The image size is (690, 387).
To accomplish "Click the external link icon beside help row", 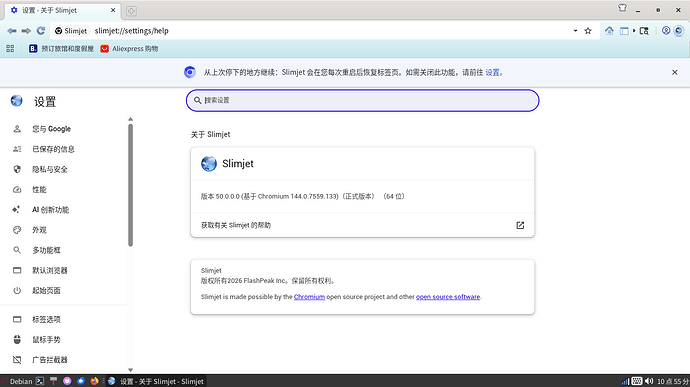I will pyautogui.click(x=520, y=225).
